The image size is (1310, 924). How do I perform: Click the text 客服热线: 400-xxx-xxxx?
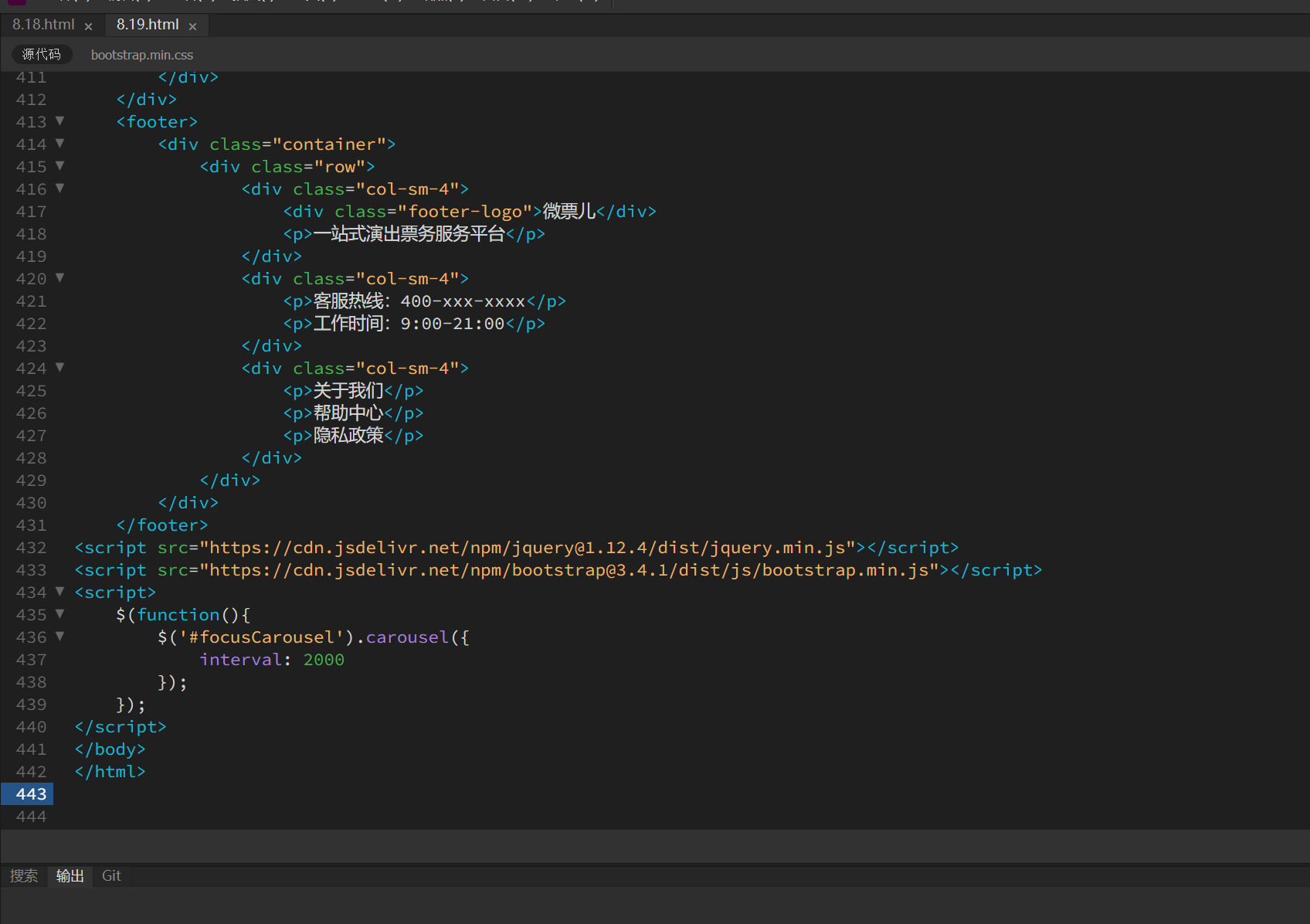tap(419, 301)
